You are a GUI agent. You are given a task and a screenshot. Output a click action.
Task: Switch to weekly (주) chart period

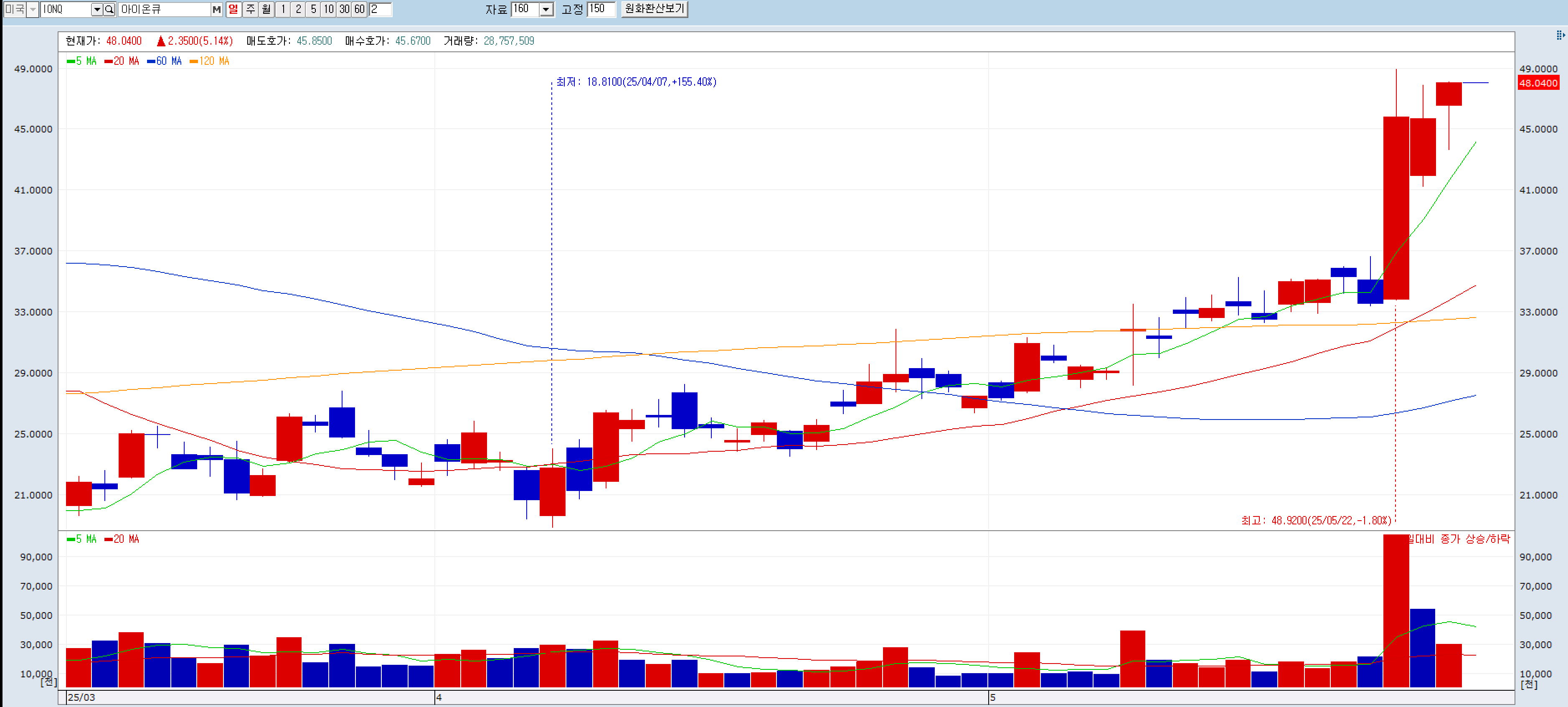(x=250, y=9)
